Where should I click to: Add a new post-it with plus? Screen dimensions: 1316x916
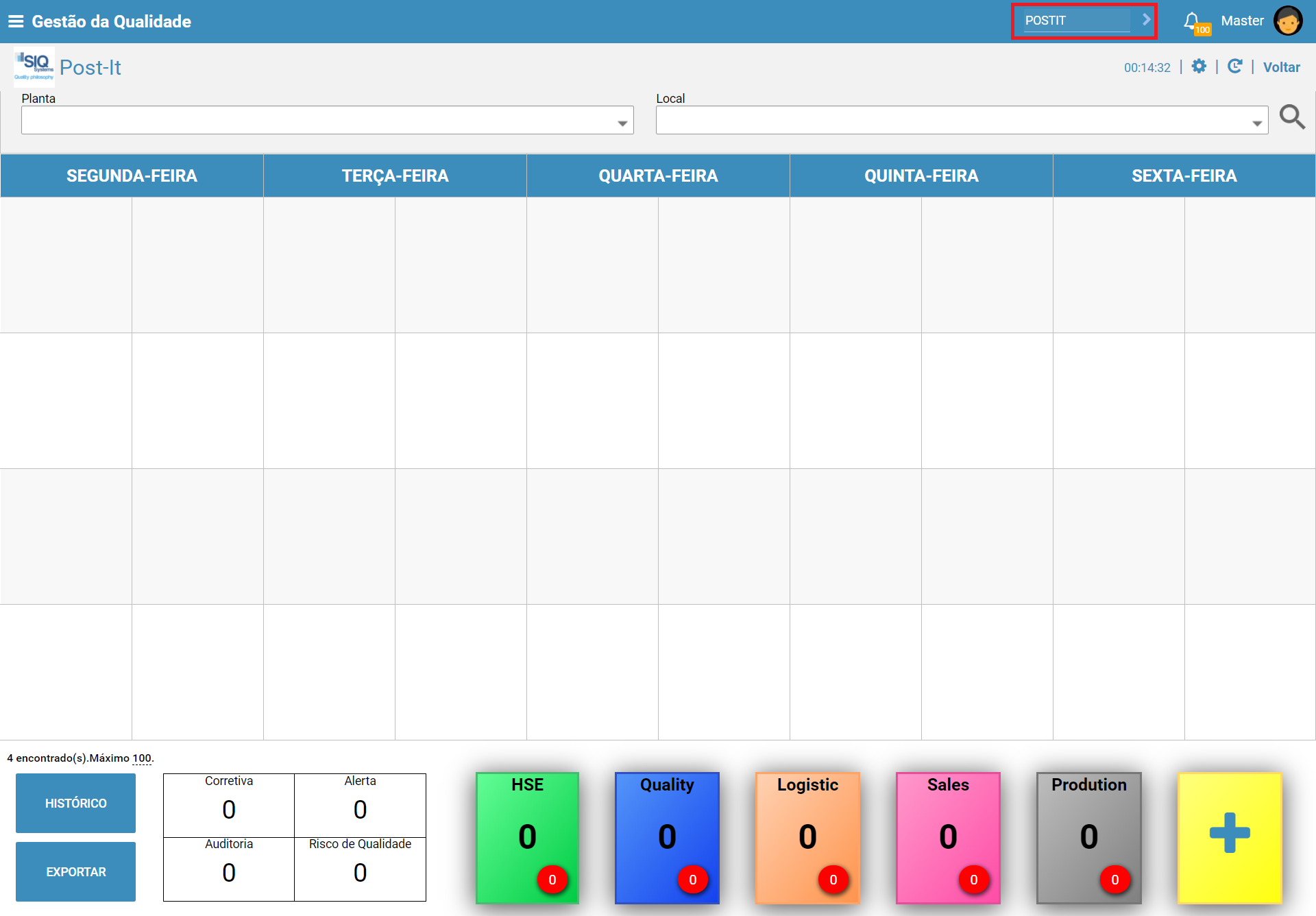pyautogui.click(x=1230, y=838)
